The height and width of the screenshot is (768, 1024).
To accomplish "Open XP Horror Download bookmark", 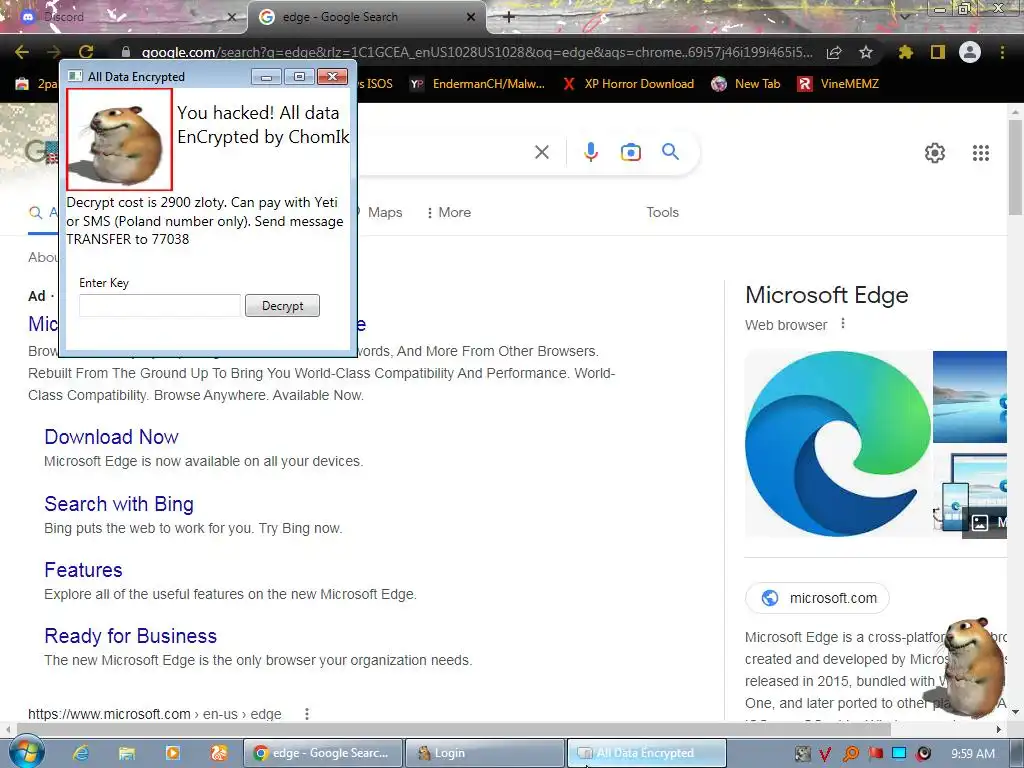I will [x=630, y=84].
